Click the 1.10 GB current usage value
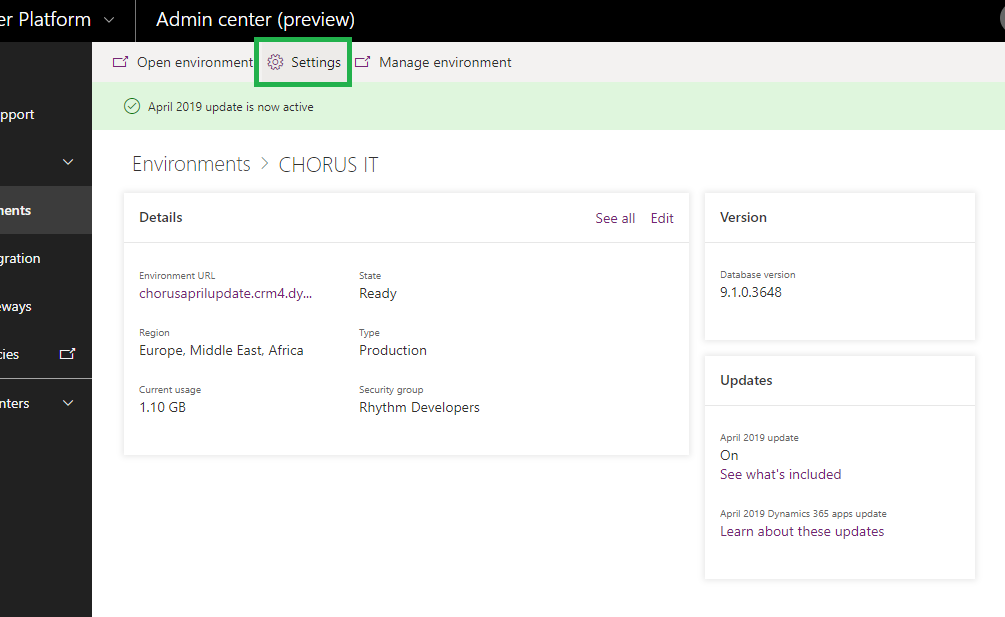 click(x=162, y=407)
